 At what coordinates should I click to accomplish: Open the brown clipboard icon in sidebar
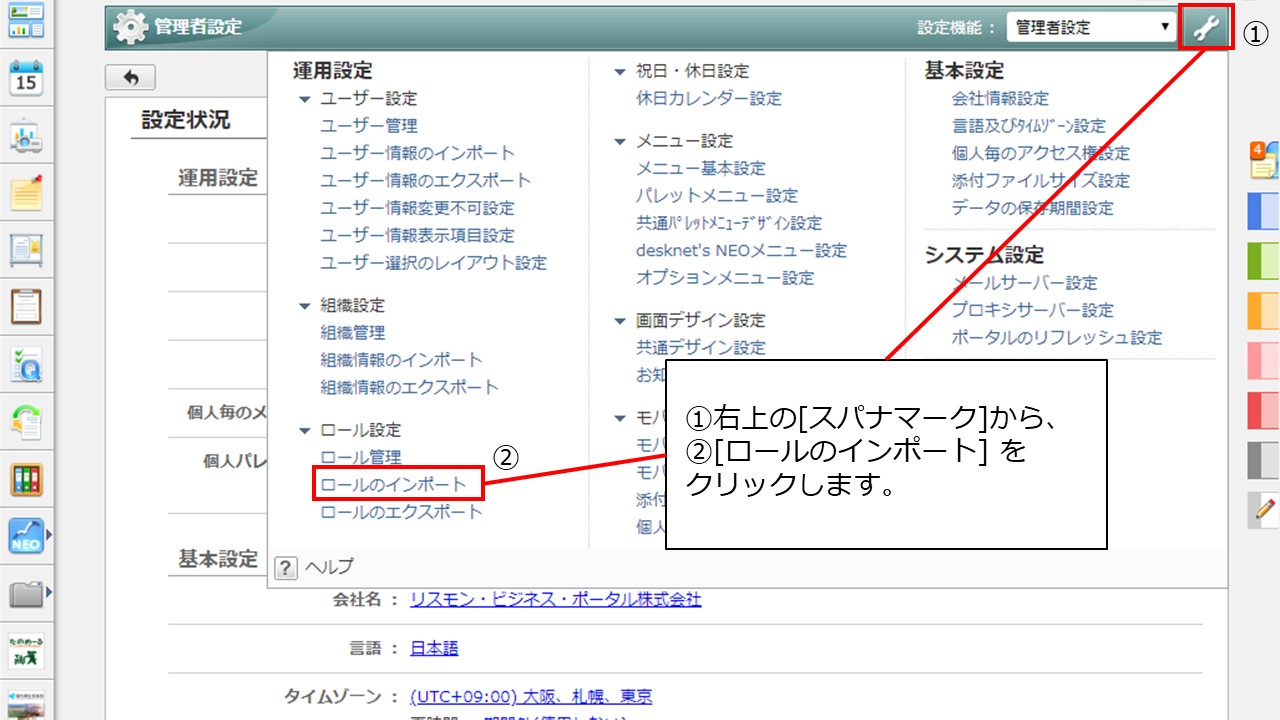point(26,307)
